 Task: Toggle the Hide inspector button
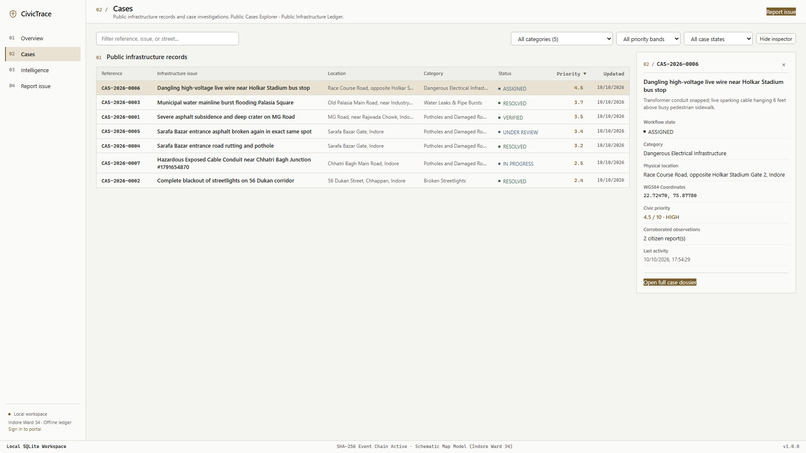776,39
